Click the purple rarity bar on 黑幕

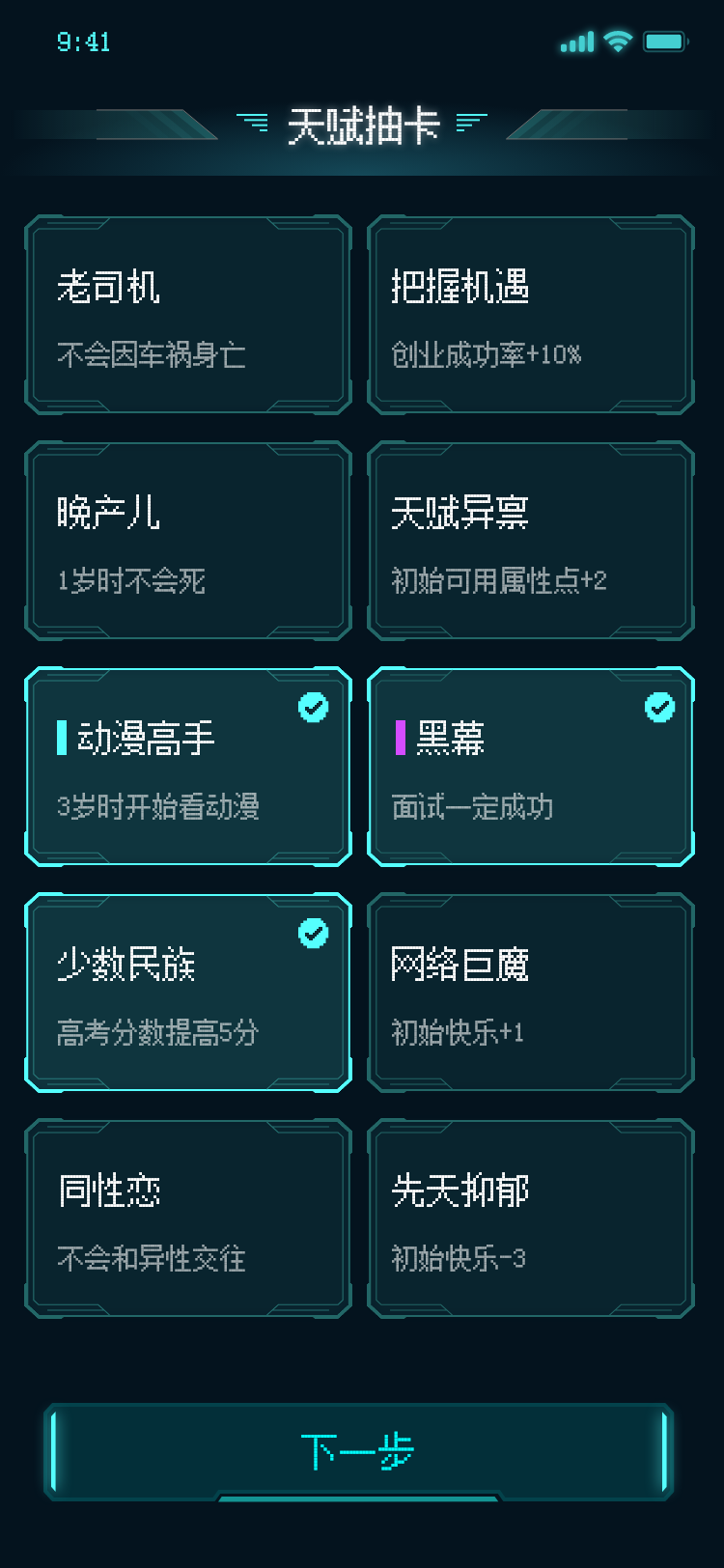tap(400, 738)
